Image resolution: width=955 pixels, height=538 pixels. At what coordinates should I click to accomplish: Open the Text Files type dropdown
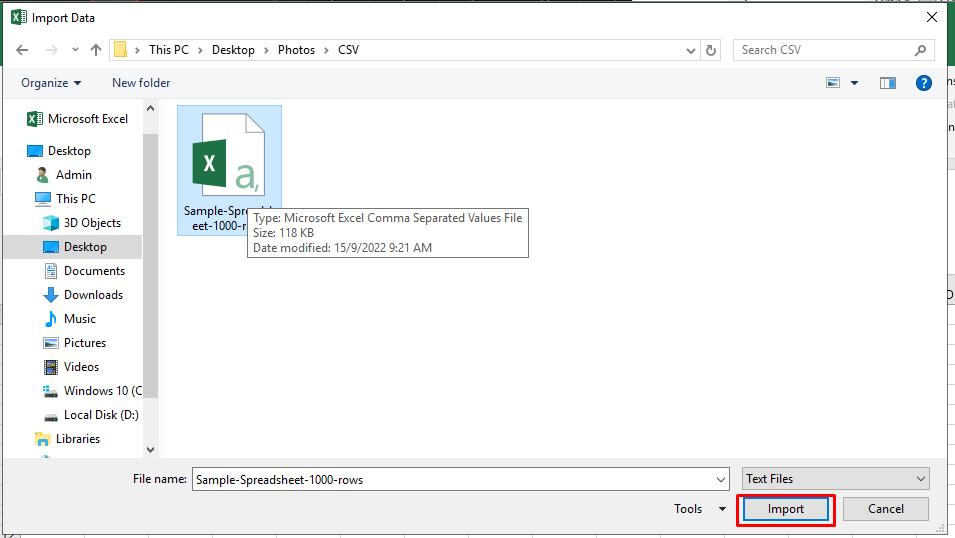point(836,479)
